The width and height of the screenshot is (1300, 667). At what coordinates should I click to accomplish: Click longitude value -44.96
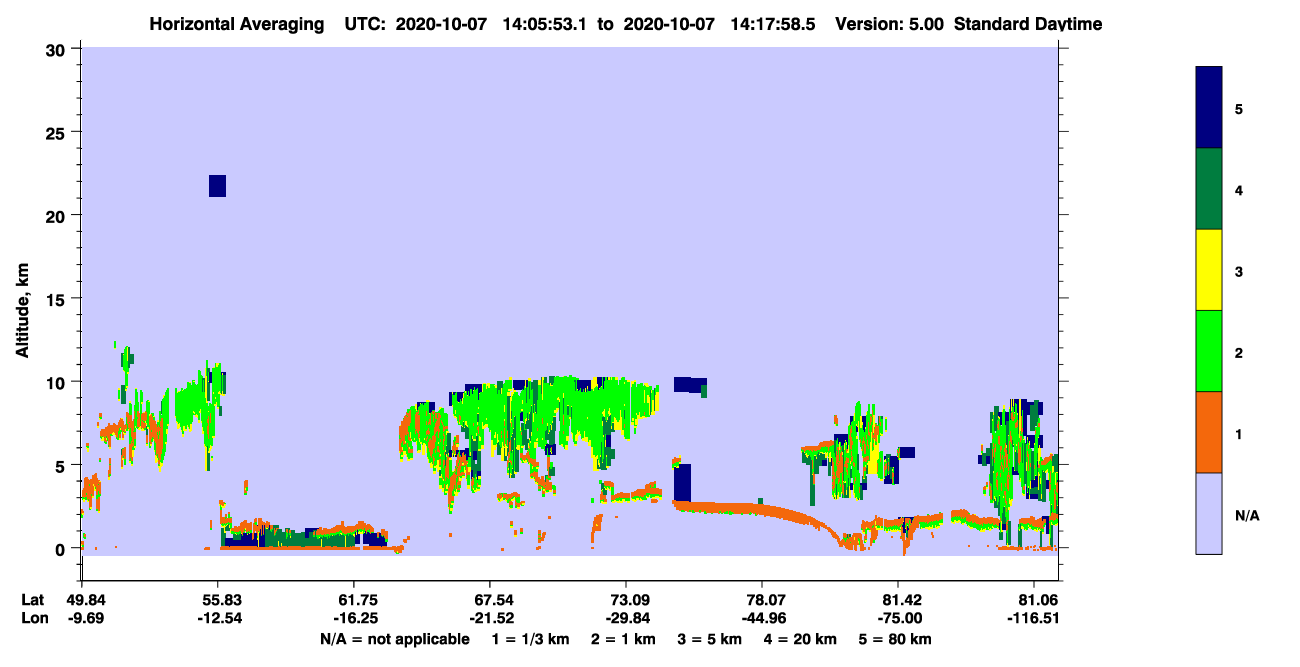pos(762,618)
